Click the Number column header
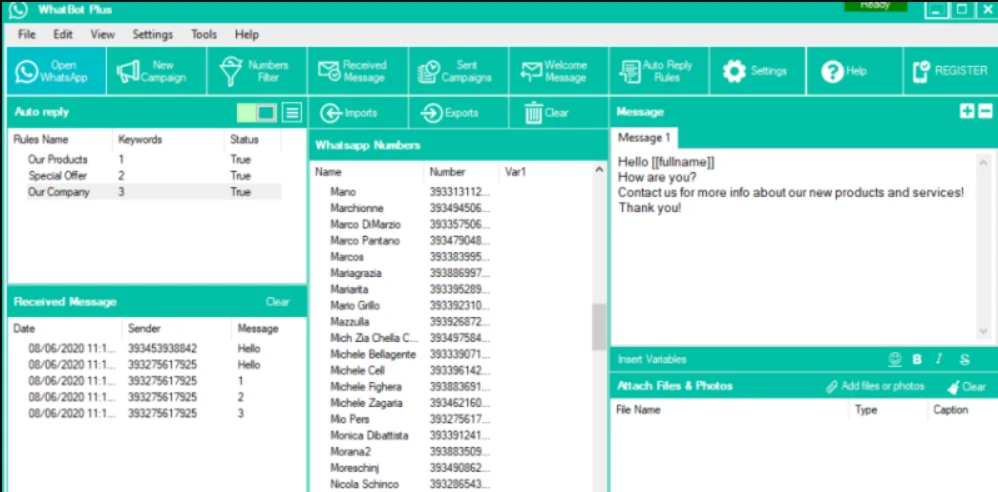This screenshot has height=492, width=998. pyautogui.click(x=461, y=172)
